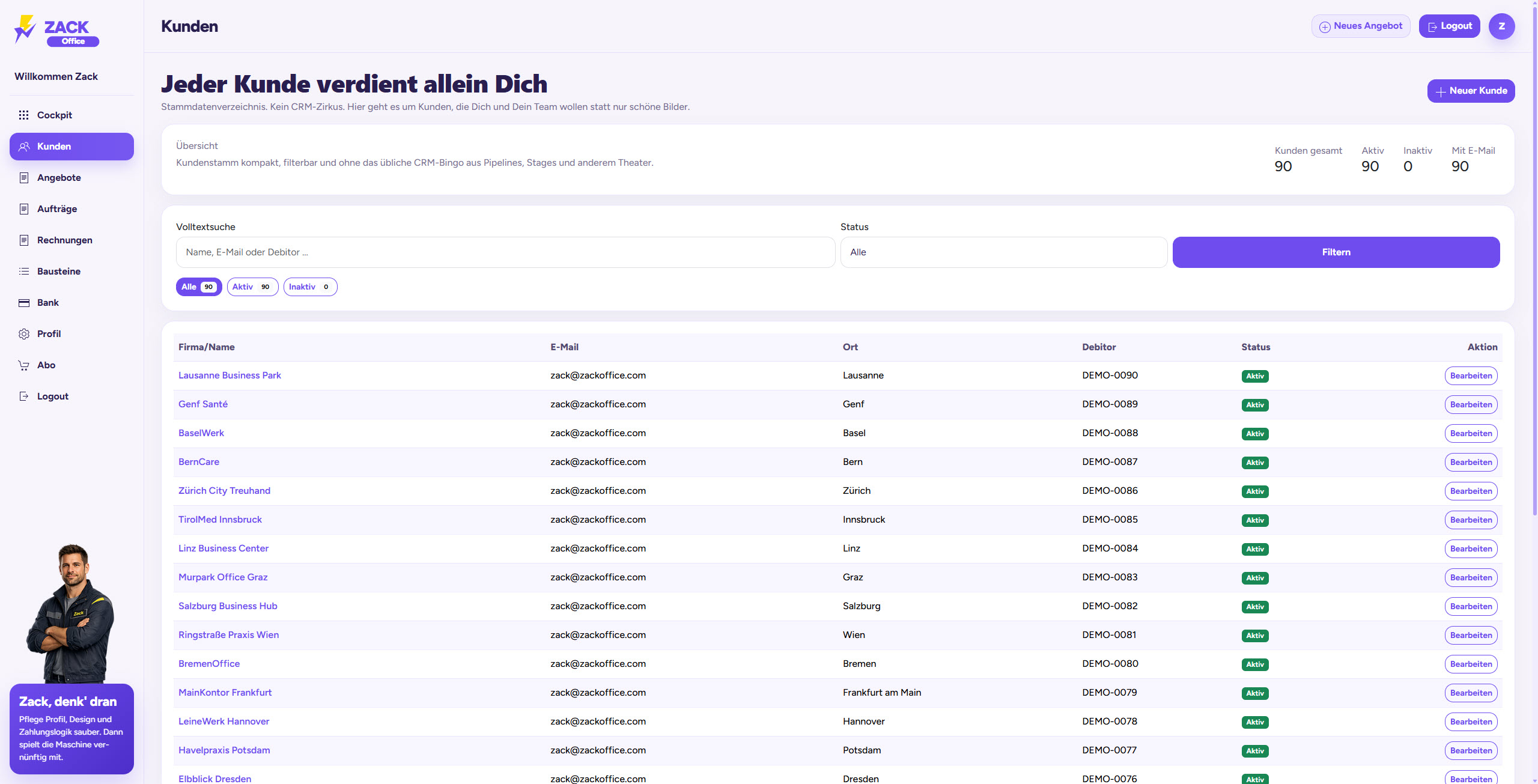Click the sidebar Logout door icon
Image resolution: width=1538 pixels, height=784 pixels.
point(24,397)
